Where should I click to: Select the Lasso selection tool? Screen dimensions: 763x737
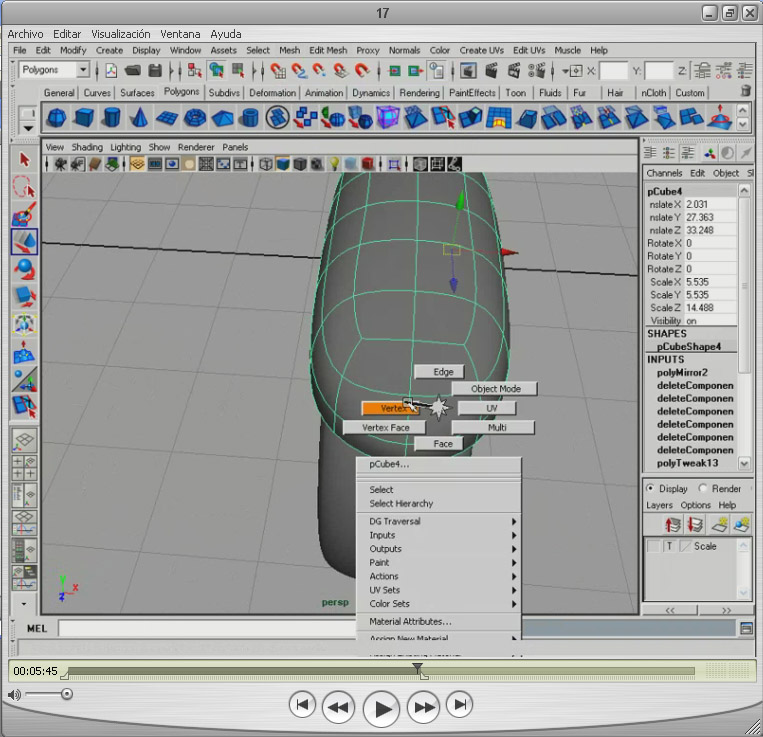pos(24,187)
